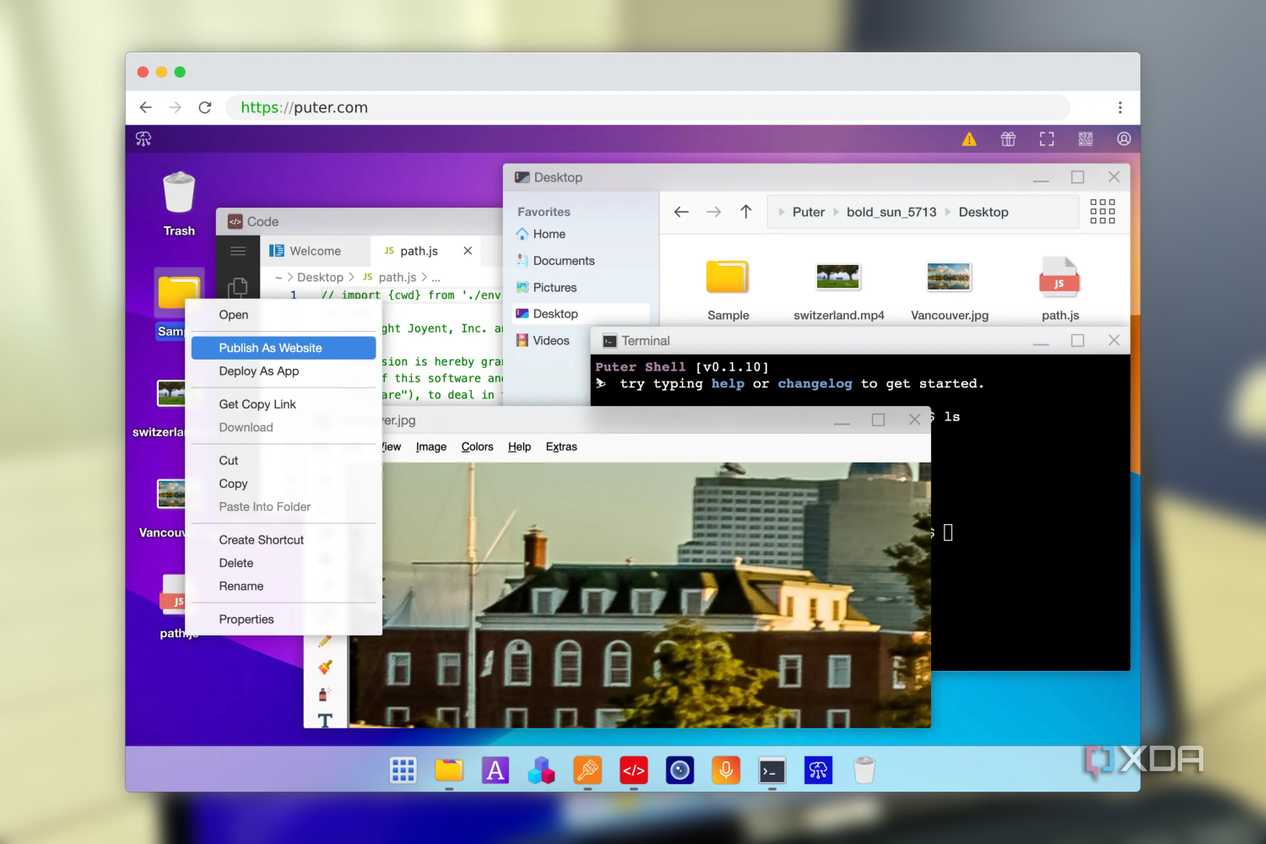Open the app launcher grid in the dock
This screenshot has width=1266, height=844.
pyautogui.click(x=403, y=770)
